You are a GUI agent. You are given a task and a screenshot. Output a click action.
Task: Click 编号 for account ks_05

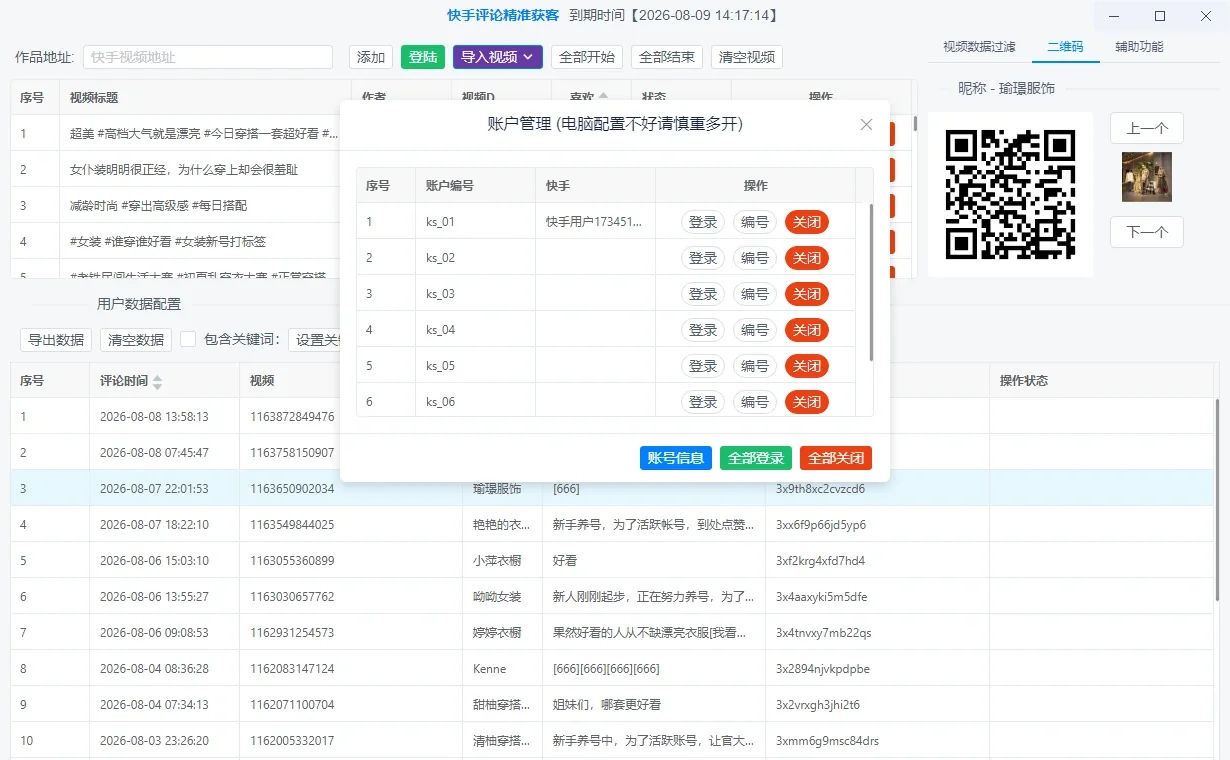[755, 366]
